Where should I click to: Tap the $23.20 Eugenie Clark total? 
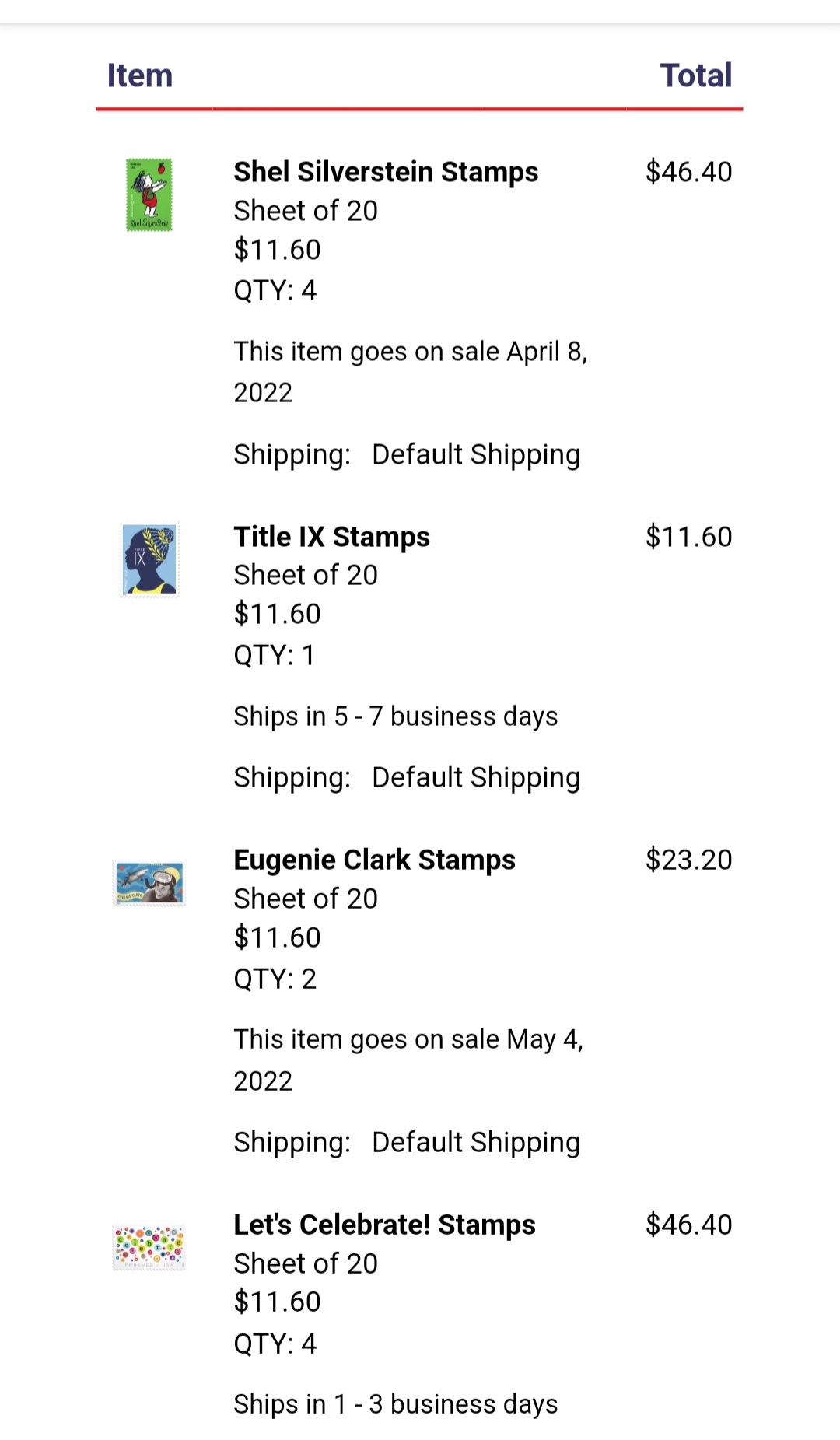pos(688,860)
